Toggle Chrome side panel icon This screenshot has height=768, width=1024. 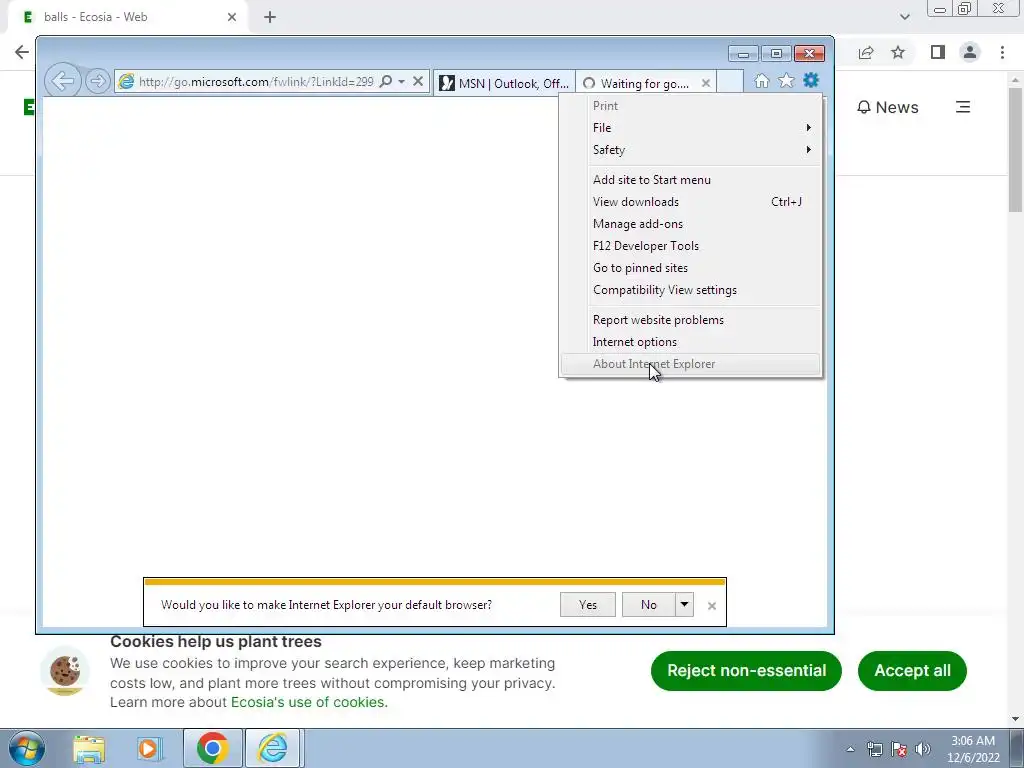click(x=938, y=52)
